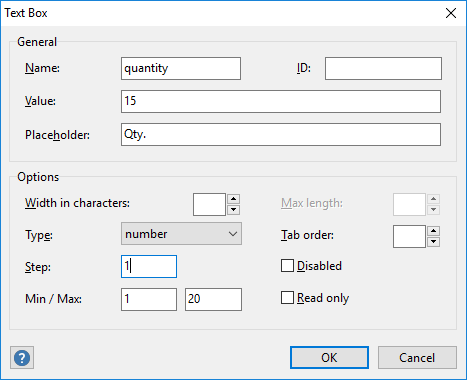Click the Placeholder field with Qty.

[281, 135]
